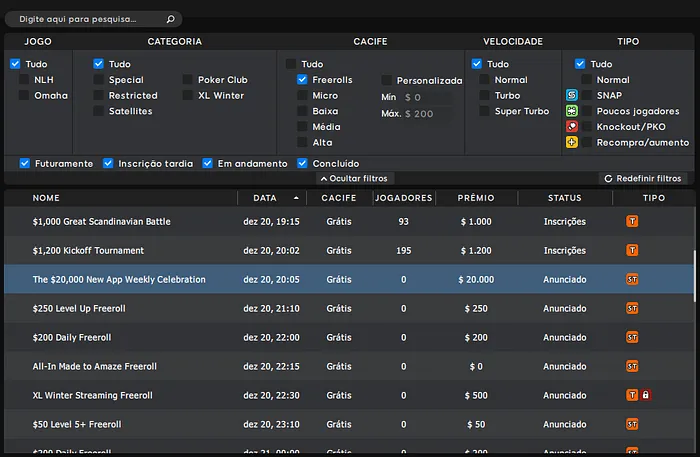Image resolution: width=700 pixels, height=457 pixels.
Task: Check the Turbo speed checkbox
Action: [x=484, y=95]
